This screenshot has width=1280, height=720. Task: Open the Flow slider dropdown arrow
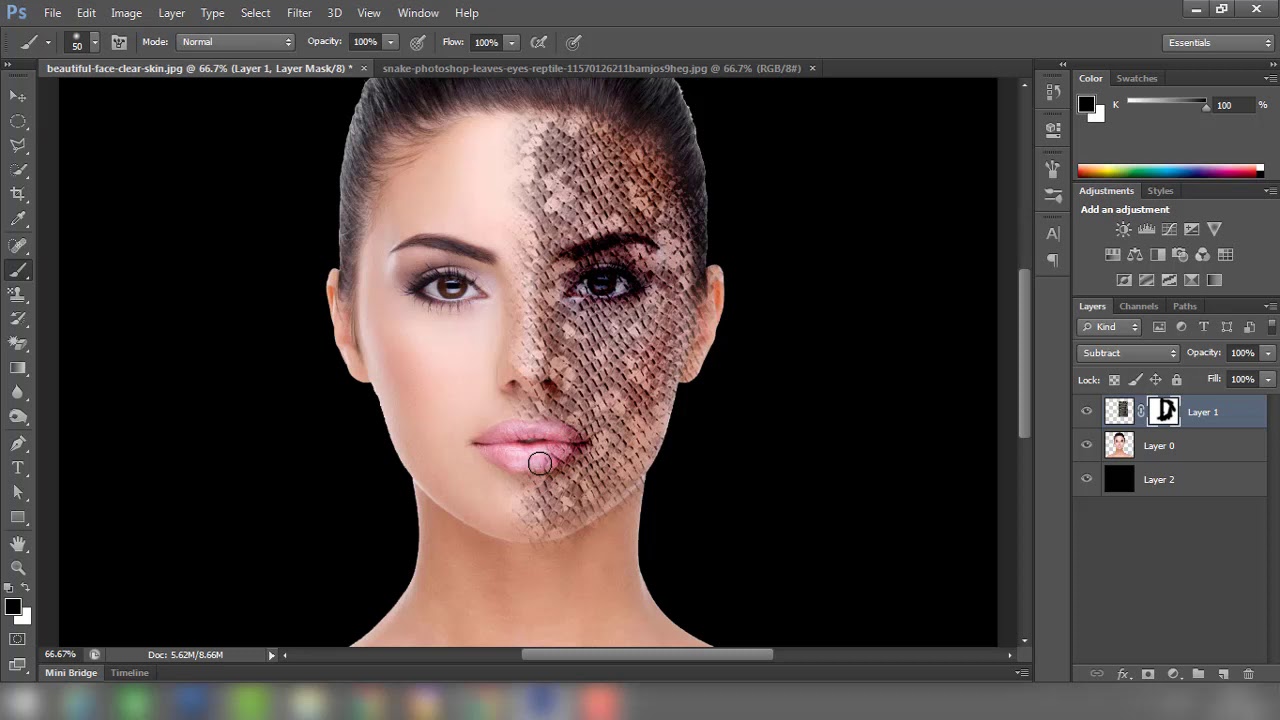pyautogui.click(x=511, y=42)
